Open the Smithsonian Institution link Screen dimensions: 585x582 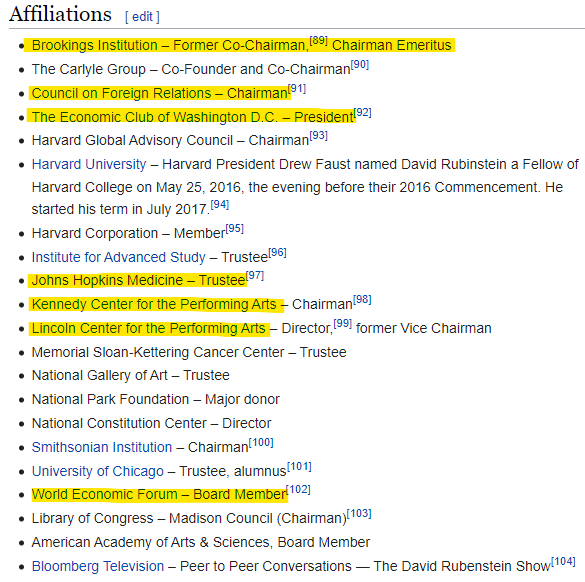point(102,447)
